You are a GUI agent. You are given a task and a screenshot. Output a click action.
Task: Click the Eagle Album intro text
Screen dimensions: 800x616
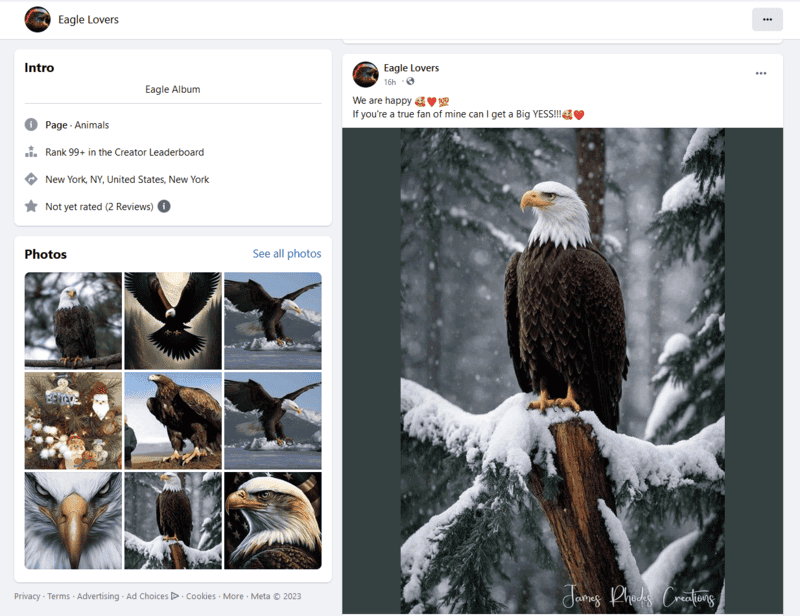[x=172, y=89]
